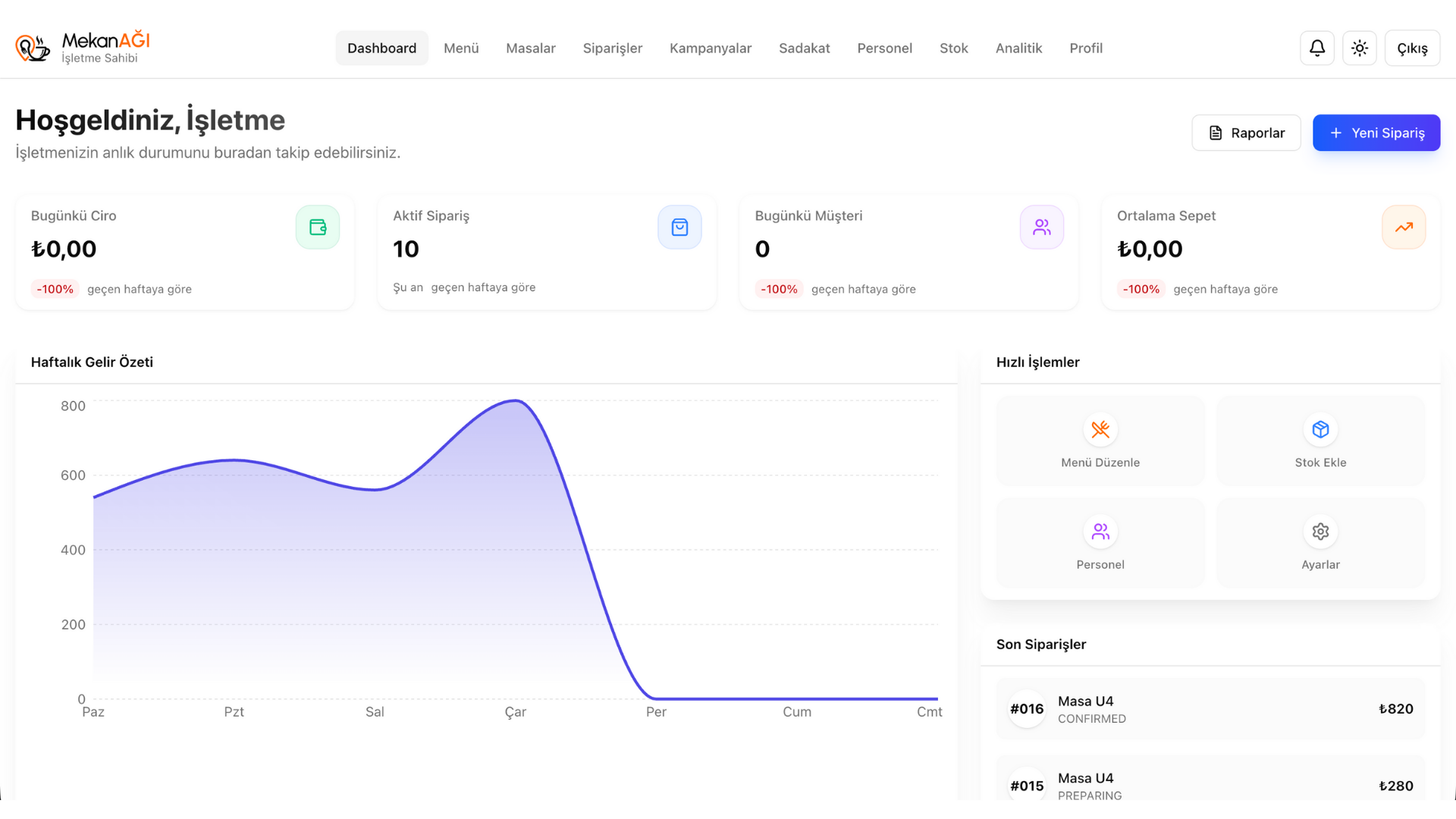Go to the Analitik tab
1456x819 pixels.
coord(1018,48)
